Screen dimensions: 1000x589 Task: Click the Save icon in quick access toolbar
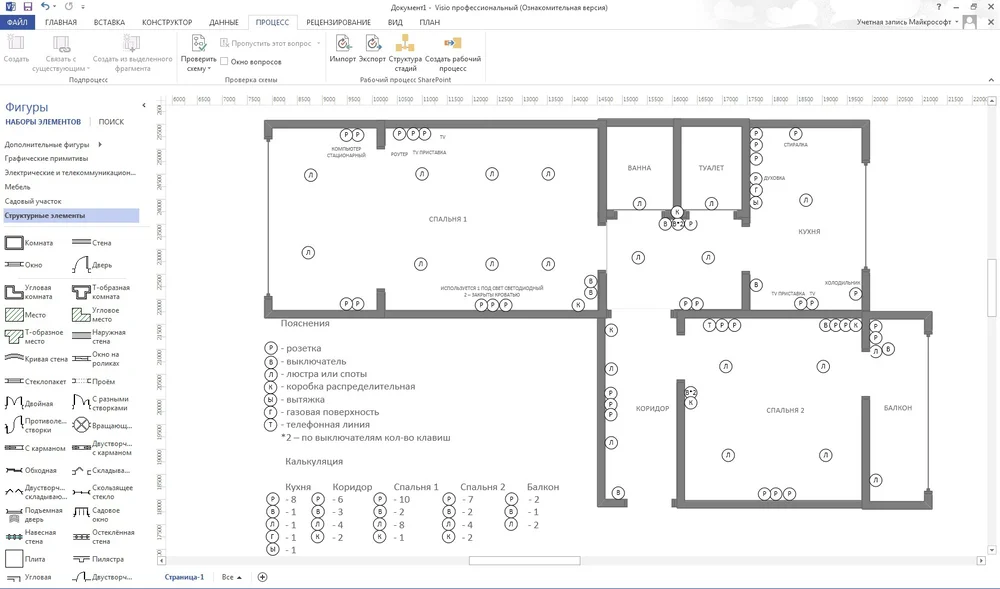coord(27,6)
